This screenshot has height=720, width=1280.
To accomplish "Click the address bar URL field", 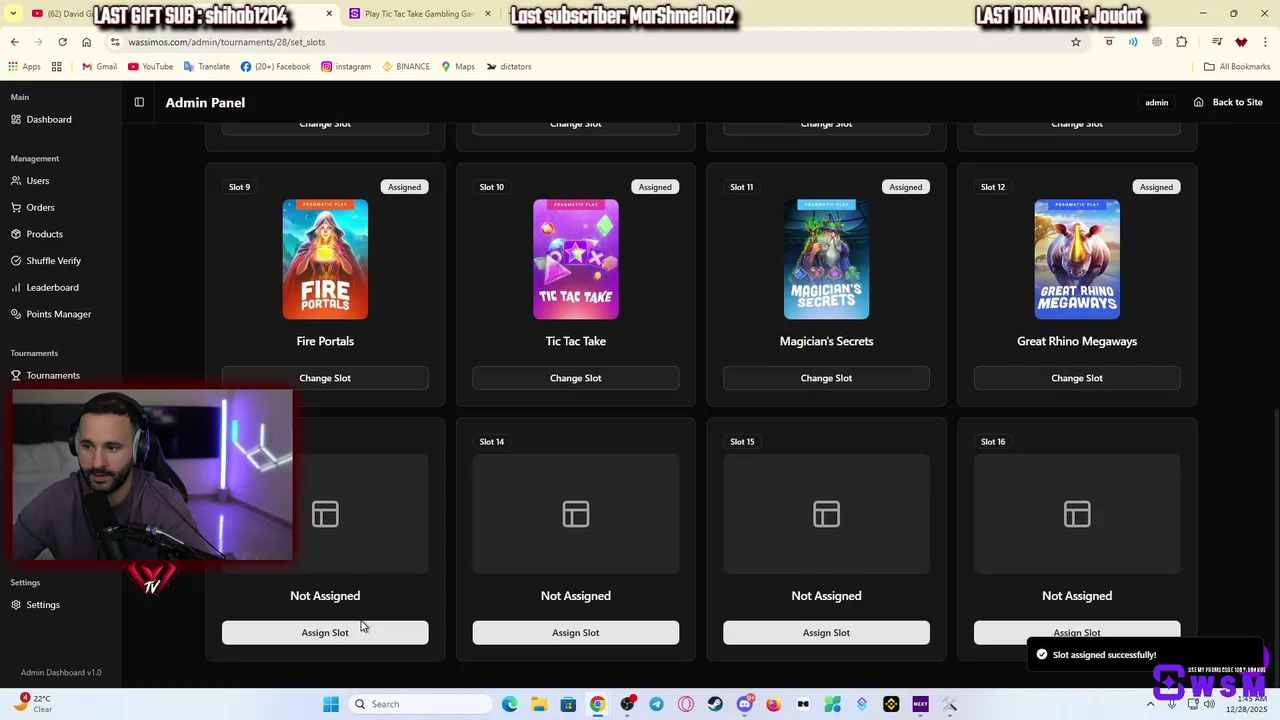I will click(x=590, y=42).
